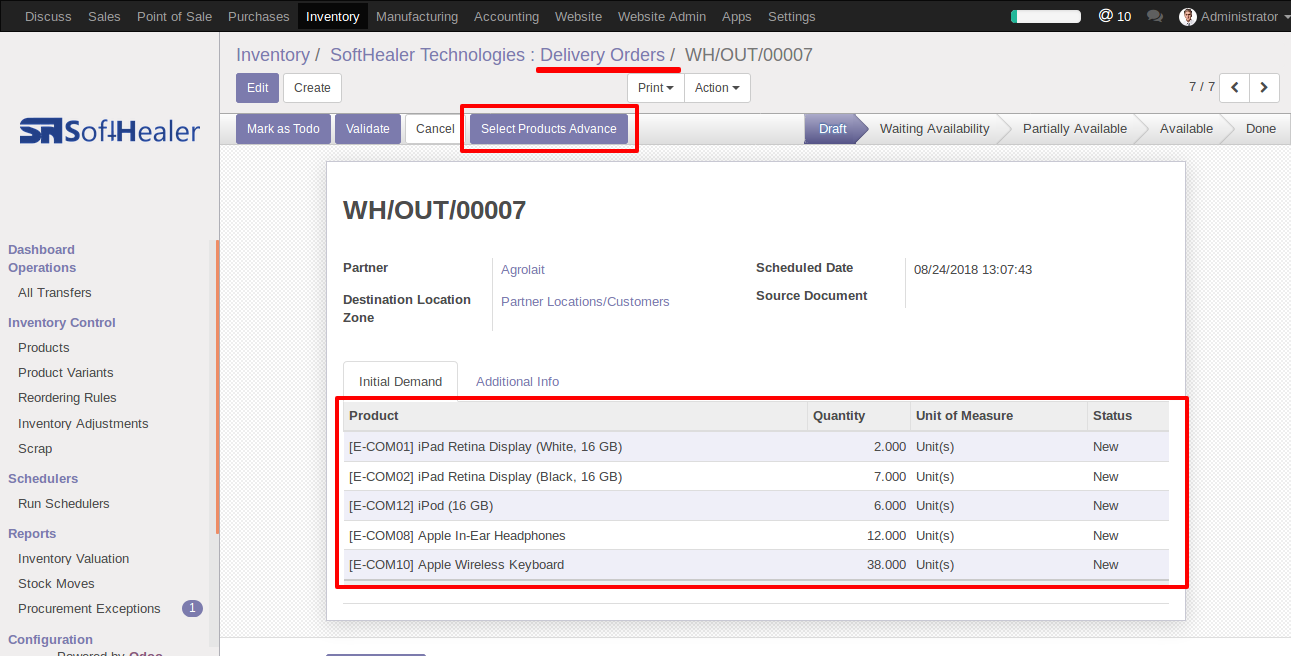Sort by the Quantity column header

pos(859,416)
